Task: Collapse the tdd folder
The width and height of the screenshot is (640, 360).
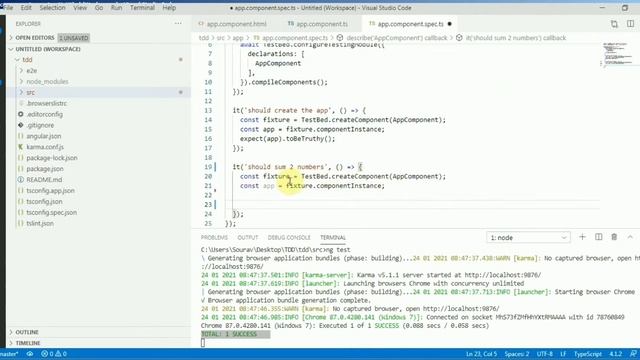Action: click(27, 60)
